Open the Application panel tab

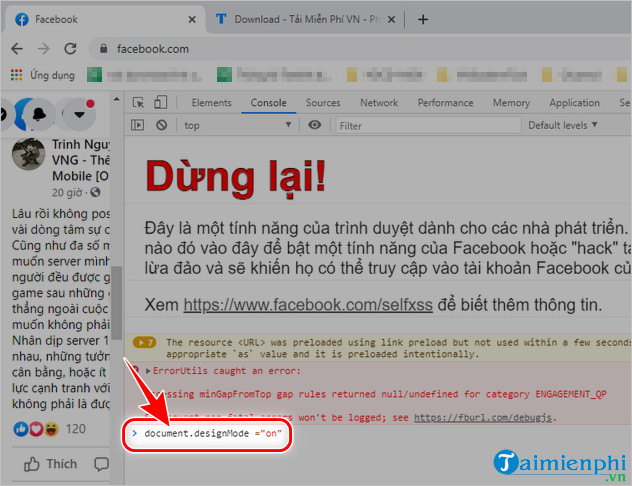(x=574, y=103)
